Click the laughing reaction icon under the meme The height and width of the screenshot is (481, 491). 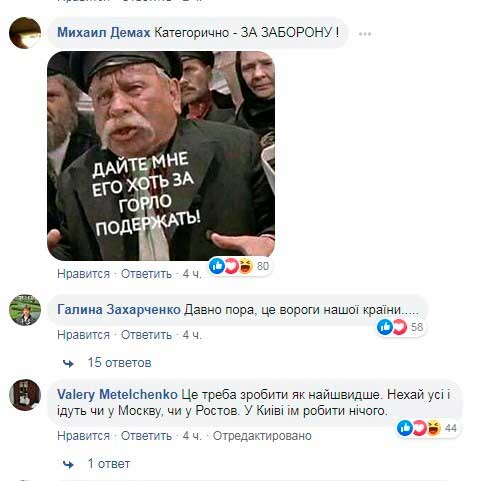click(x=246, y=266)
